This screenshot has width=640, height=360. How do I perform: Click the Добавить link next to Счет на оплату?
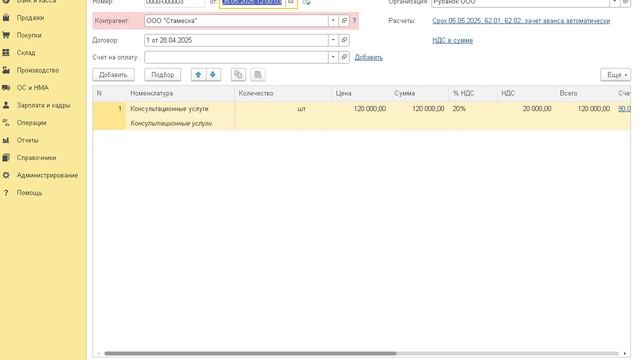369,58
